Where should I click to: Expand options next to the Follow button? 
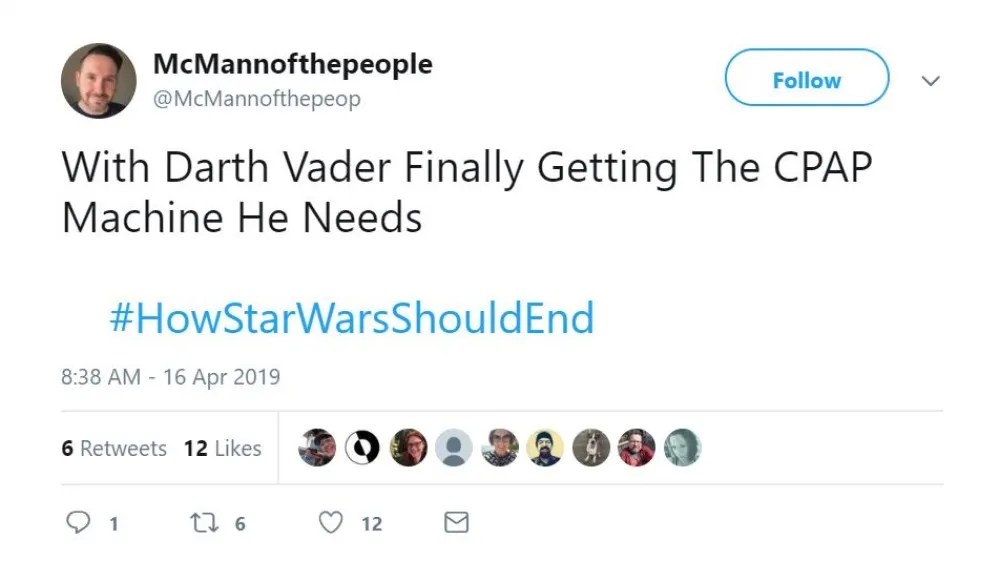tap(931, 80)
